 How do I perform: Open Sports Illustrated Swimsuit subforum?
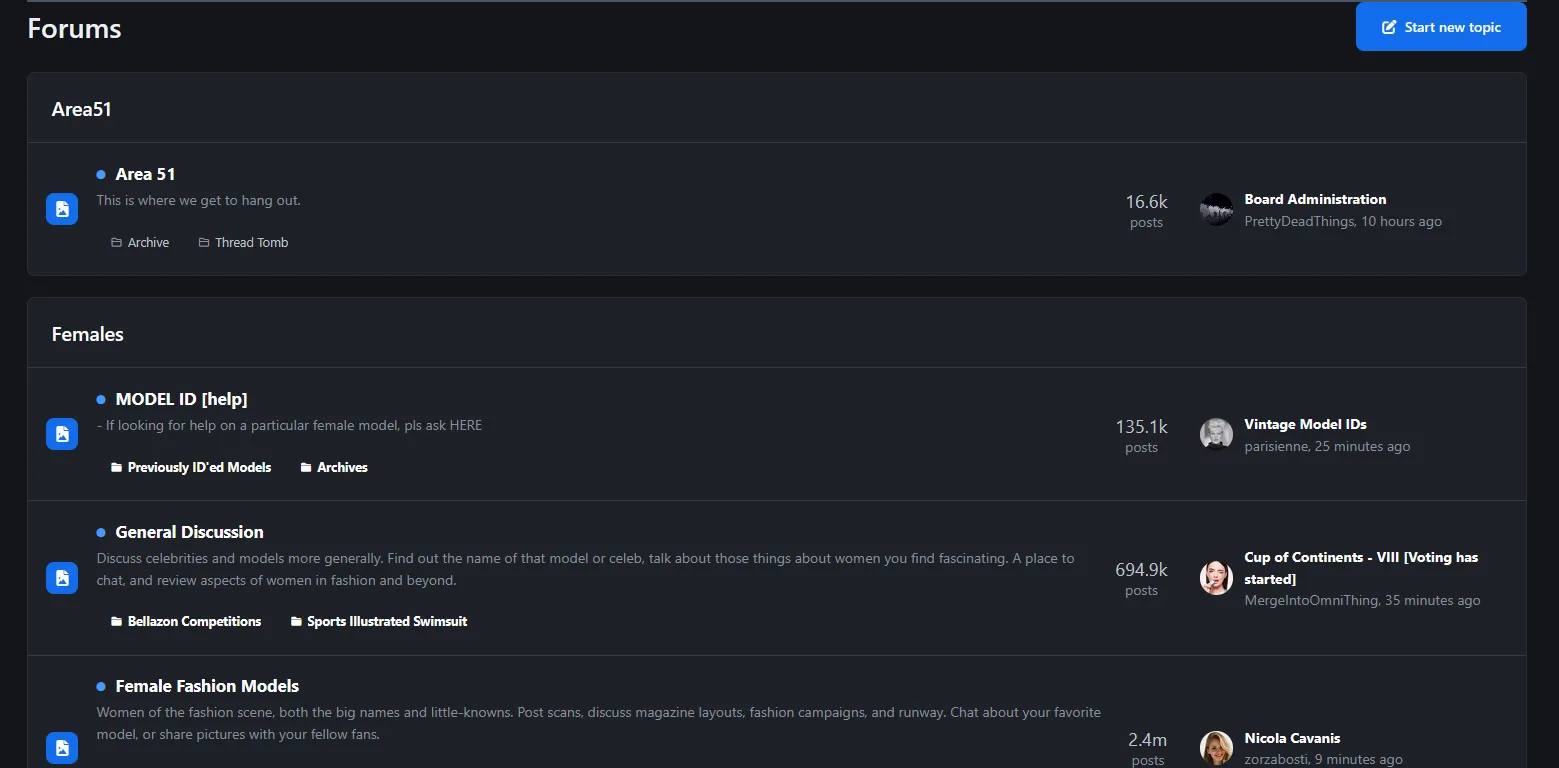click(x=386, y=622)
